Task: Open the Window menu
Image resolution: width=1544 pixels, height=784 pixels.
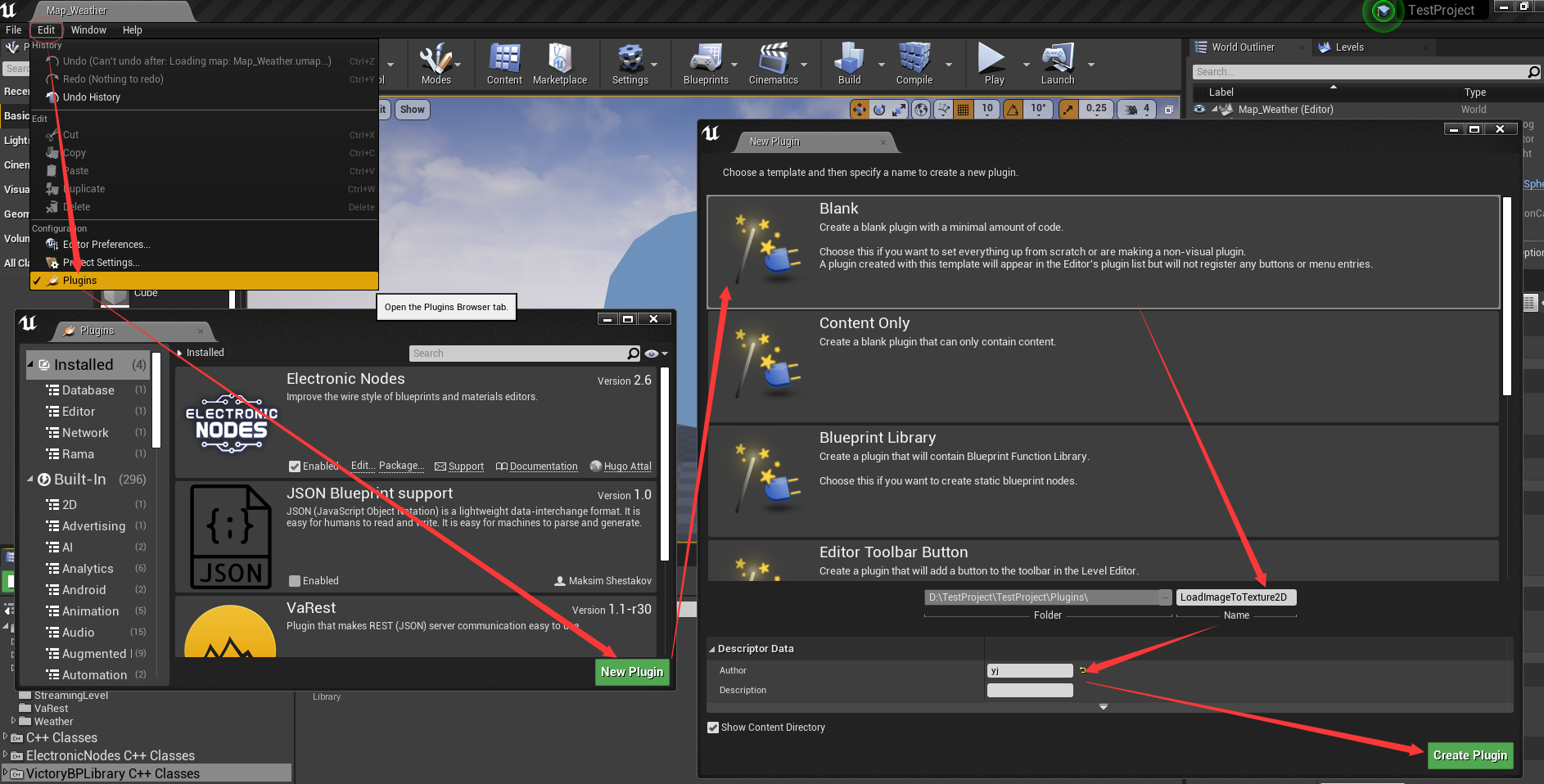Action: (88, 29)
